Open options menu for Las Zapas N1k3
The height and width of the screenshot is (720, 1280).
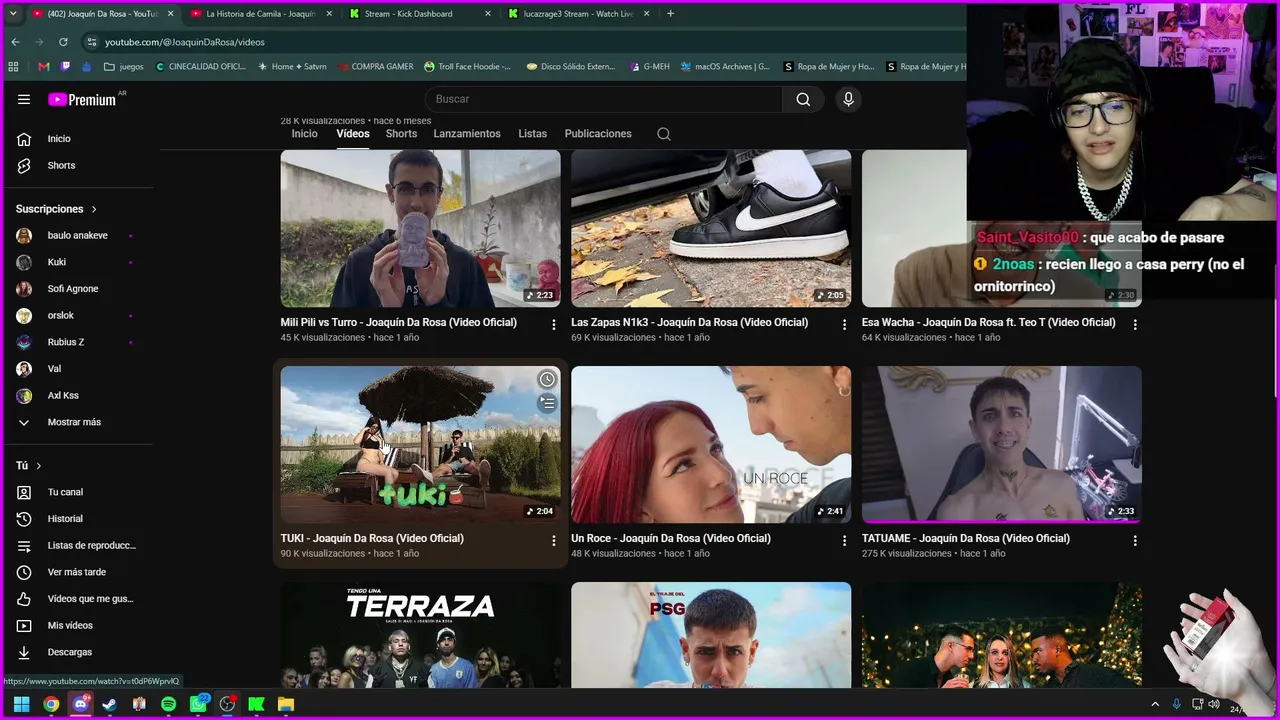coord(844,324)
